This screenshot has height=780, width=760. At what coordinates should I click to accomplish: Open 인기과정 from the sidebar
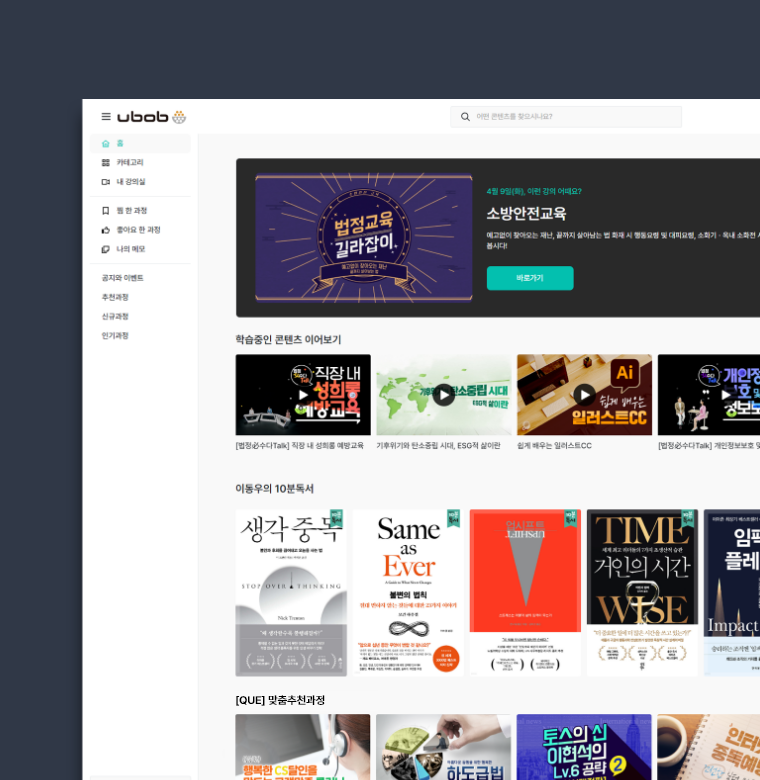pyautogui.click(x=115, y=336)
